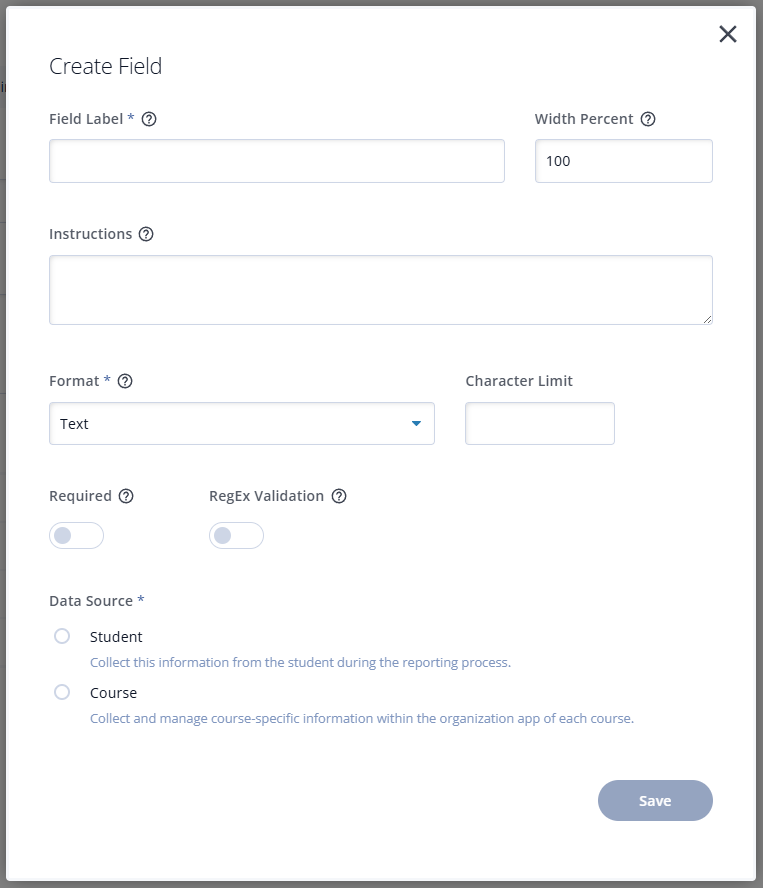Focus the Field Label input box
The width and height of the screenshot is (763, 888).
click(x=277, y=161)
